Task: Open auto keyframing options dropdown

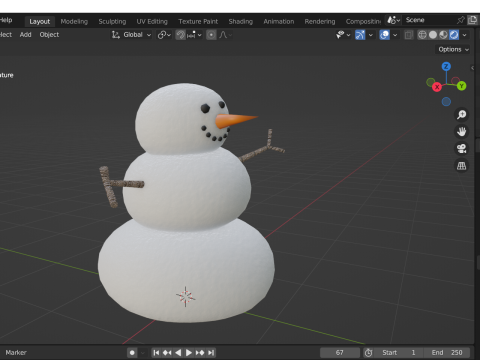Action: [x=143, y=353]
